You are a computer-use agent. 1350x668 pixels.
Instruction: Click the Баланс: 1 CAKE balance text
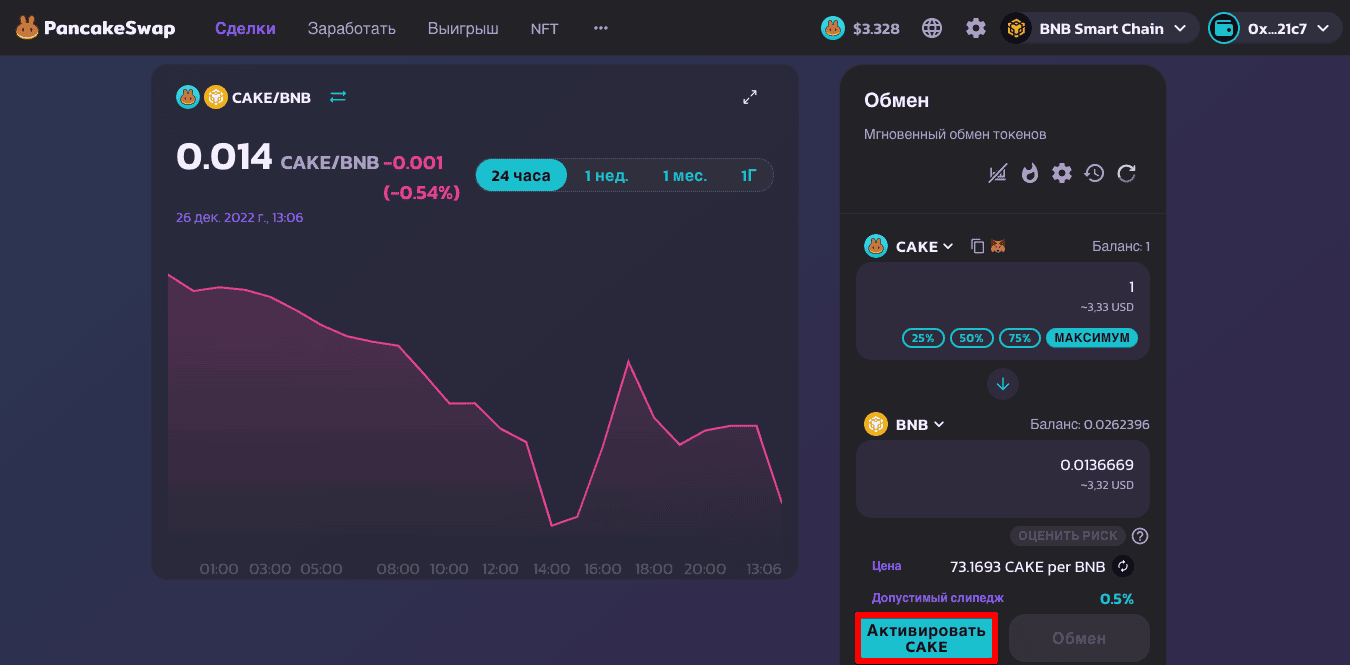click(1121, 246)
